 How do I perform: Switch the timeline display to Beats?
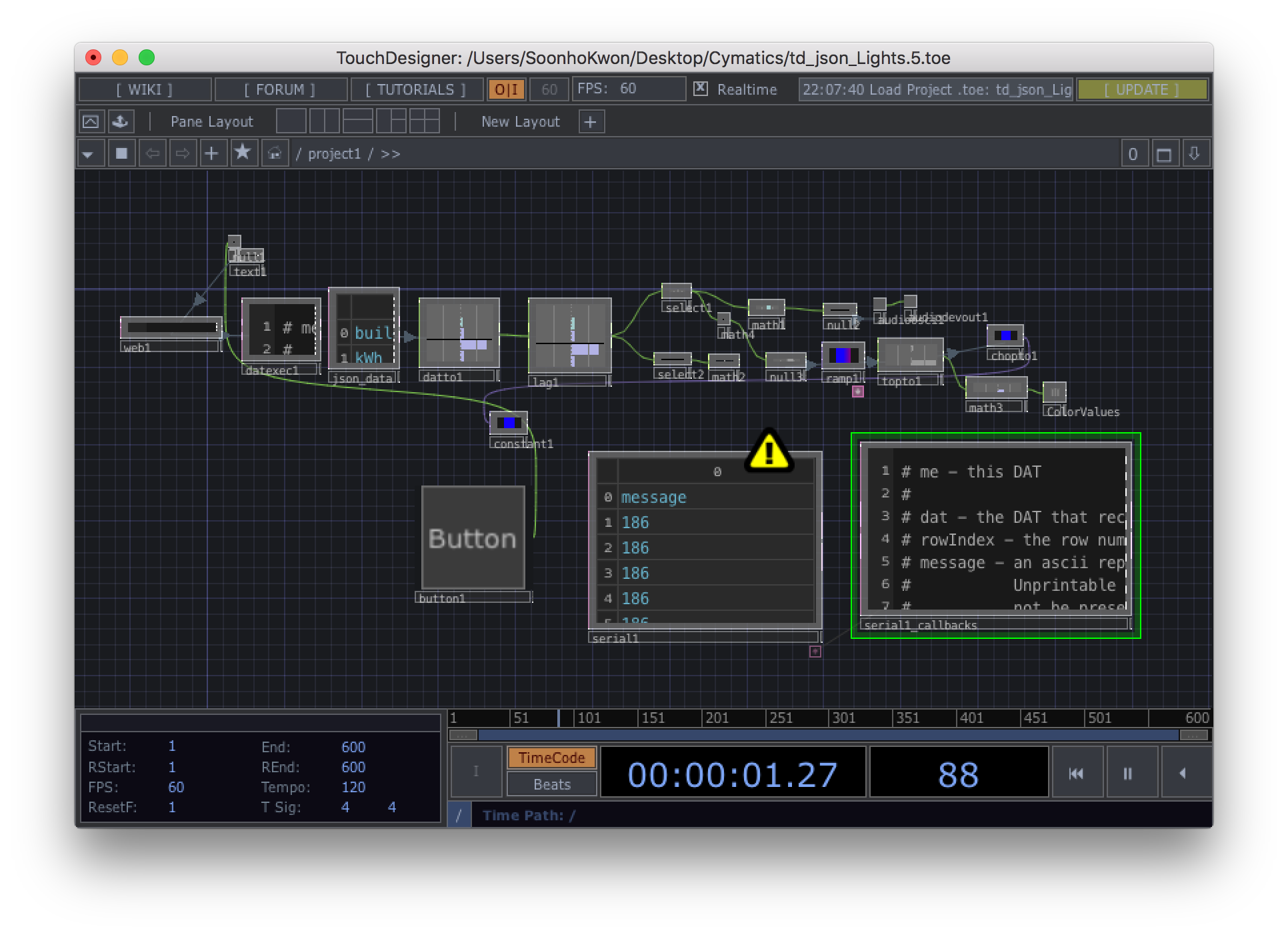[551, 784]
